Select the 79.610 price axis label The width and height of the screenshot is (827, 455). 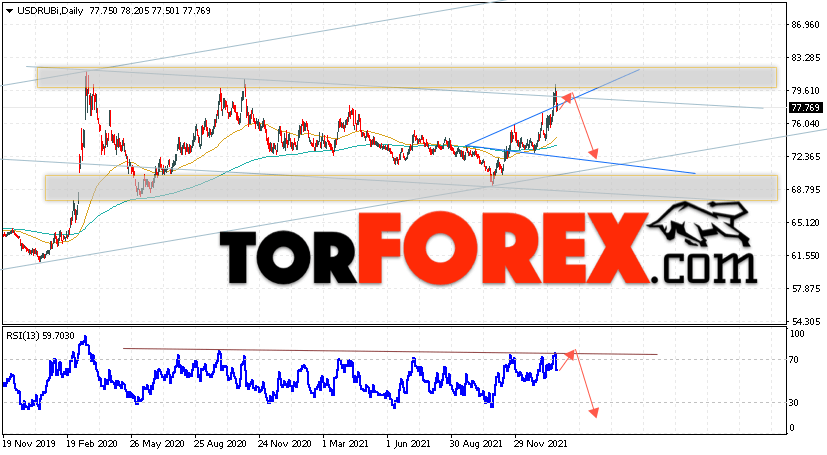pyautogui.click(x=805, y=91)
